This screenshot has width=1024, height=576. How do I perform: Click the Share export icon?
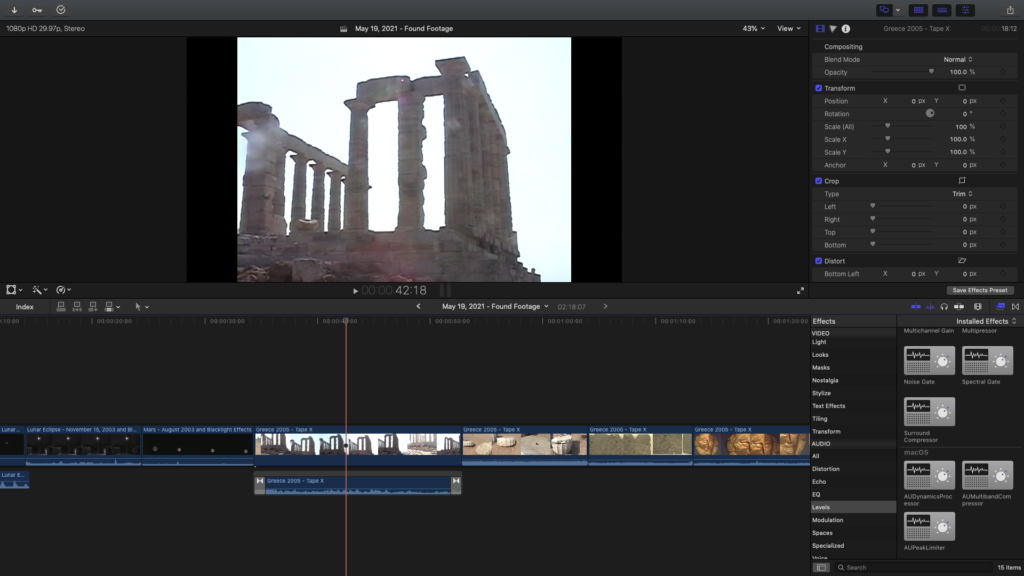click(x=1010, y=10)
